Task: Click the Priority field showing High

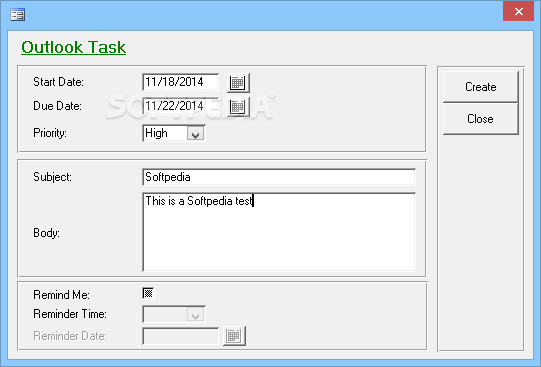Action: tap(165, 133)
